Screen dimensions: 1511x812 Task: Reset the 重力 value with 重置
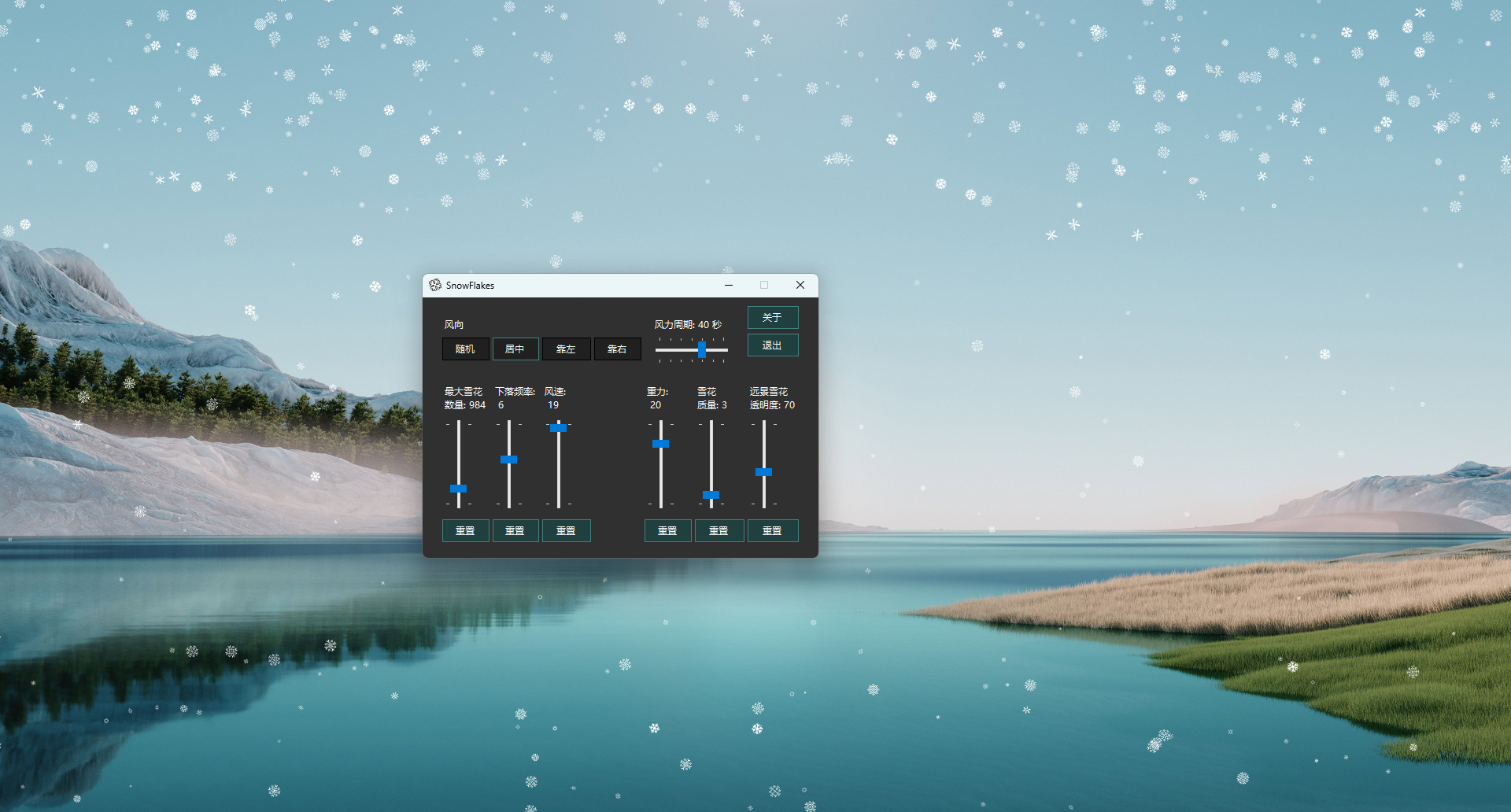point(667,530)
